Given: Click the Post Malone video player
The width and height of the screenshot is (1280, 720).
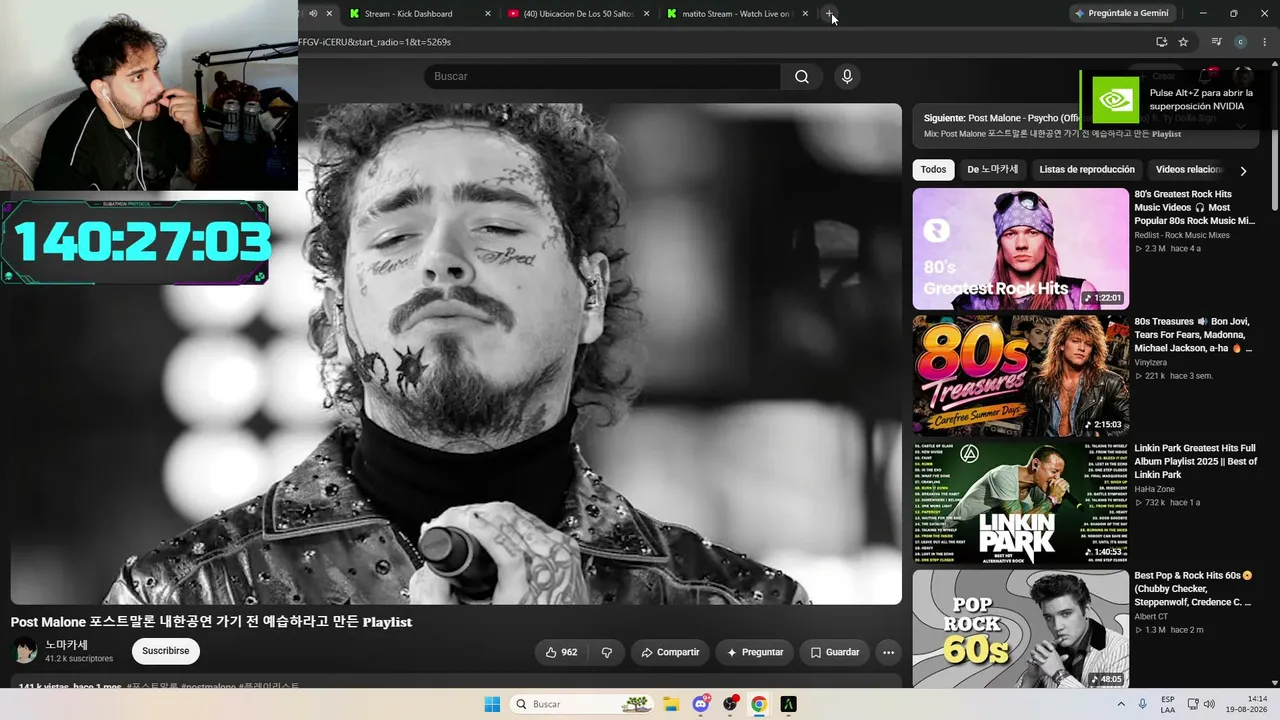Looking at the screenshot, I should [456, 354].
